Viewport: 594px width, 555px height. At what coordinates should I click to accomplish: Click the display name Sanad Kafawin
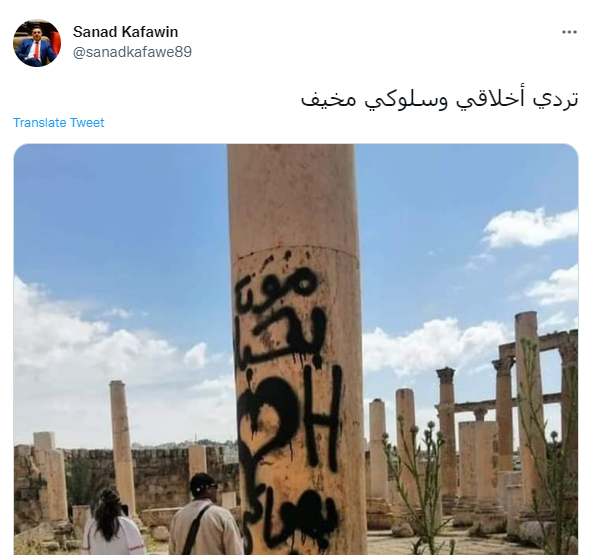[125, 32]
